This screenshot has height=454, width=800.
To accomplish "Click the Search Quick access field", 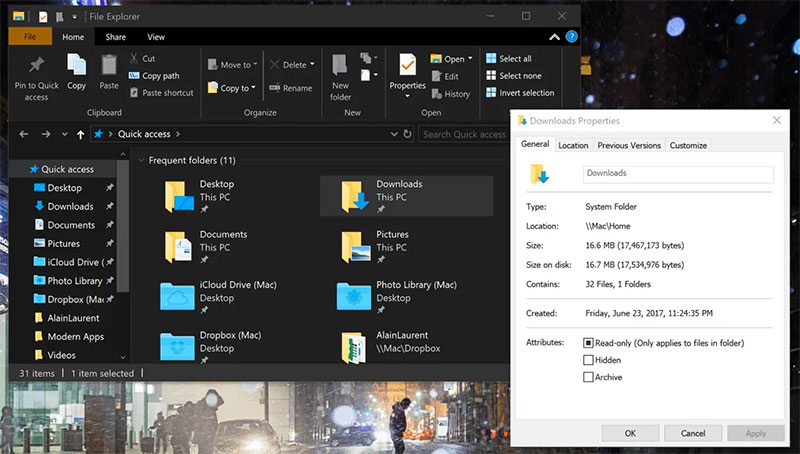I will click(x=464, y=134).
